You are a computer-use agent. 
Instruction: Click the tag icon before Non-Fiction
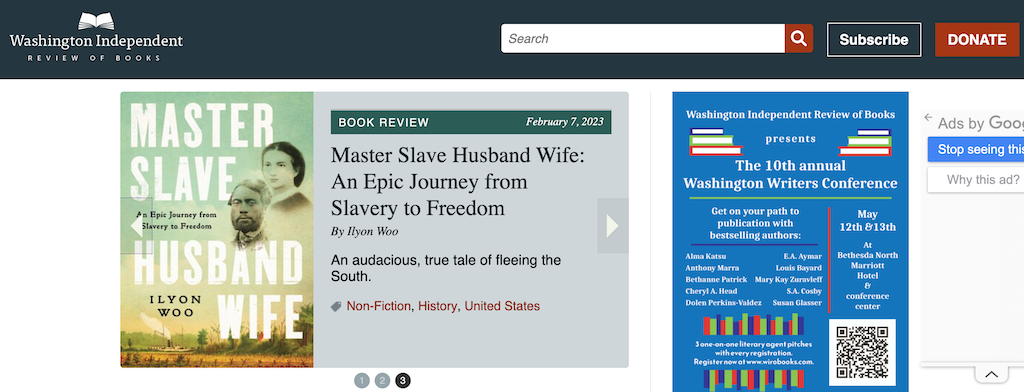pos(336,306)
